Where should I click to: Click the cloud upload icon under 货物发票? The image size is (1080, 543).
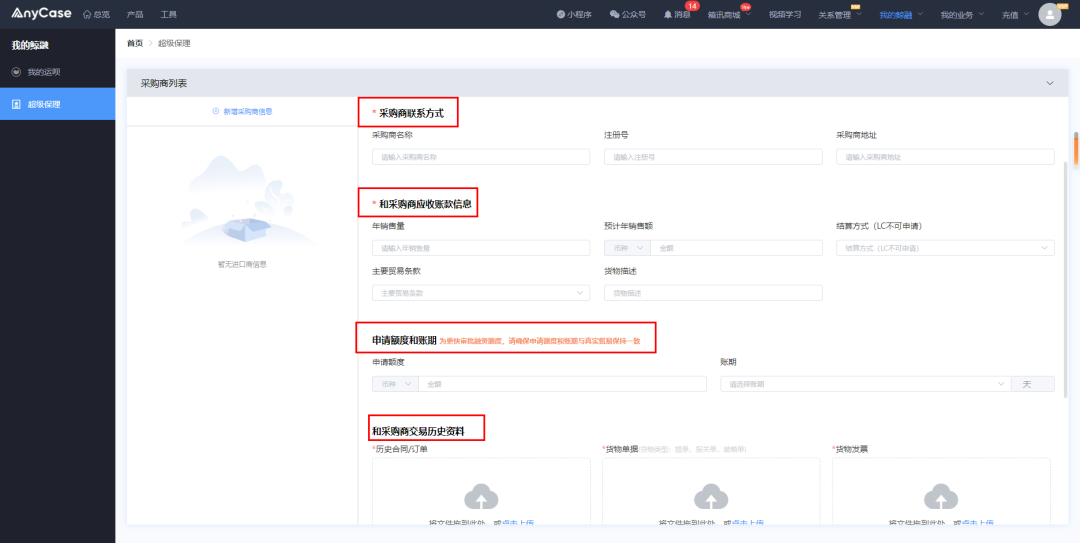940,496
